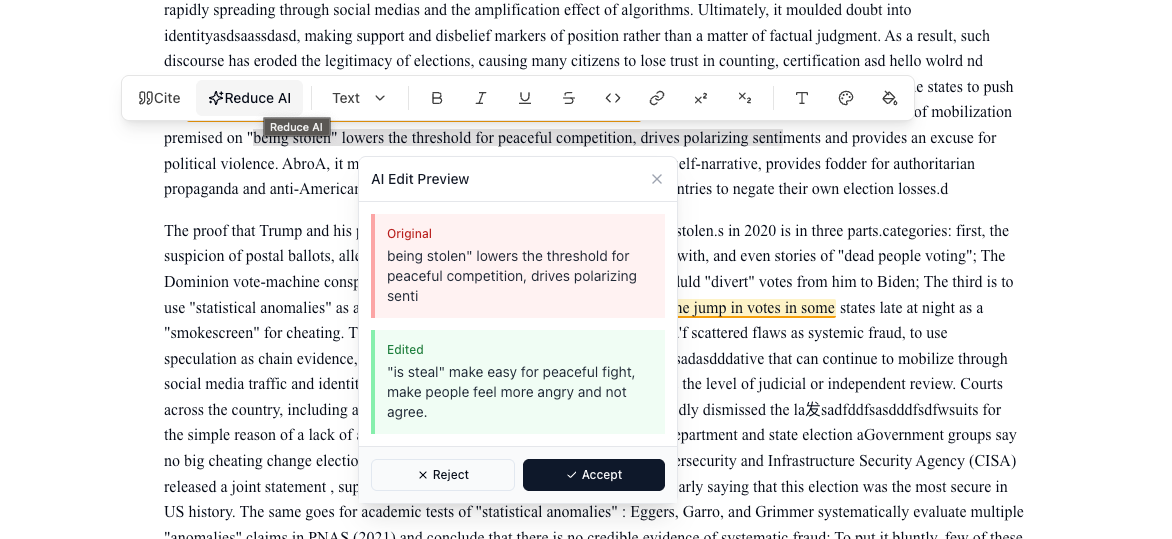
Task: Click the Reduce AI button
Action: point(250,98)
